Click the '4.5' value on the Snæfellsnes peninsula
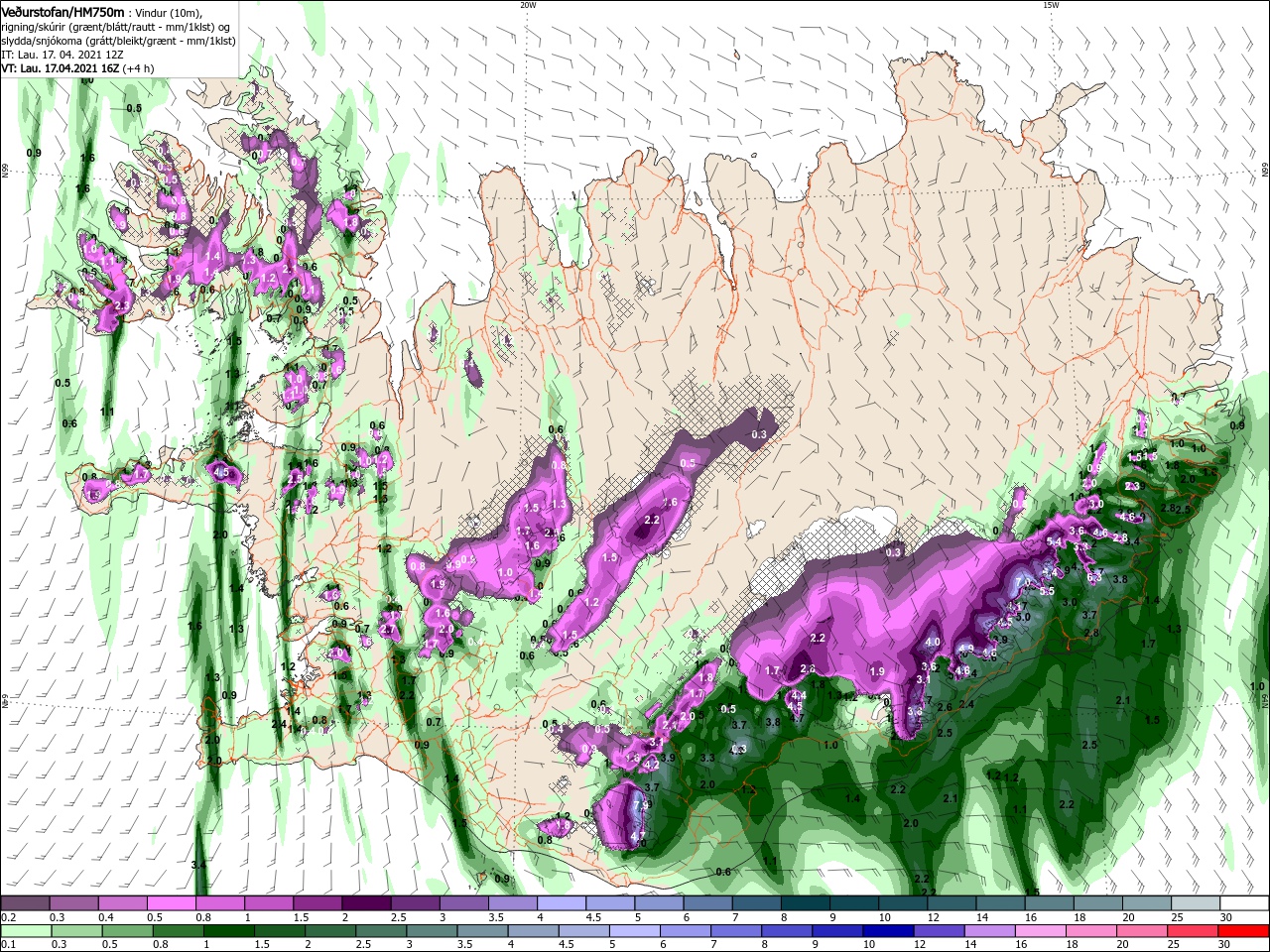The height and width of the screenshot is (952, 1270). (x=221, y=473)
